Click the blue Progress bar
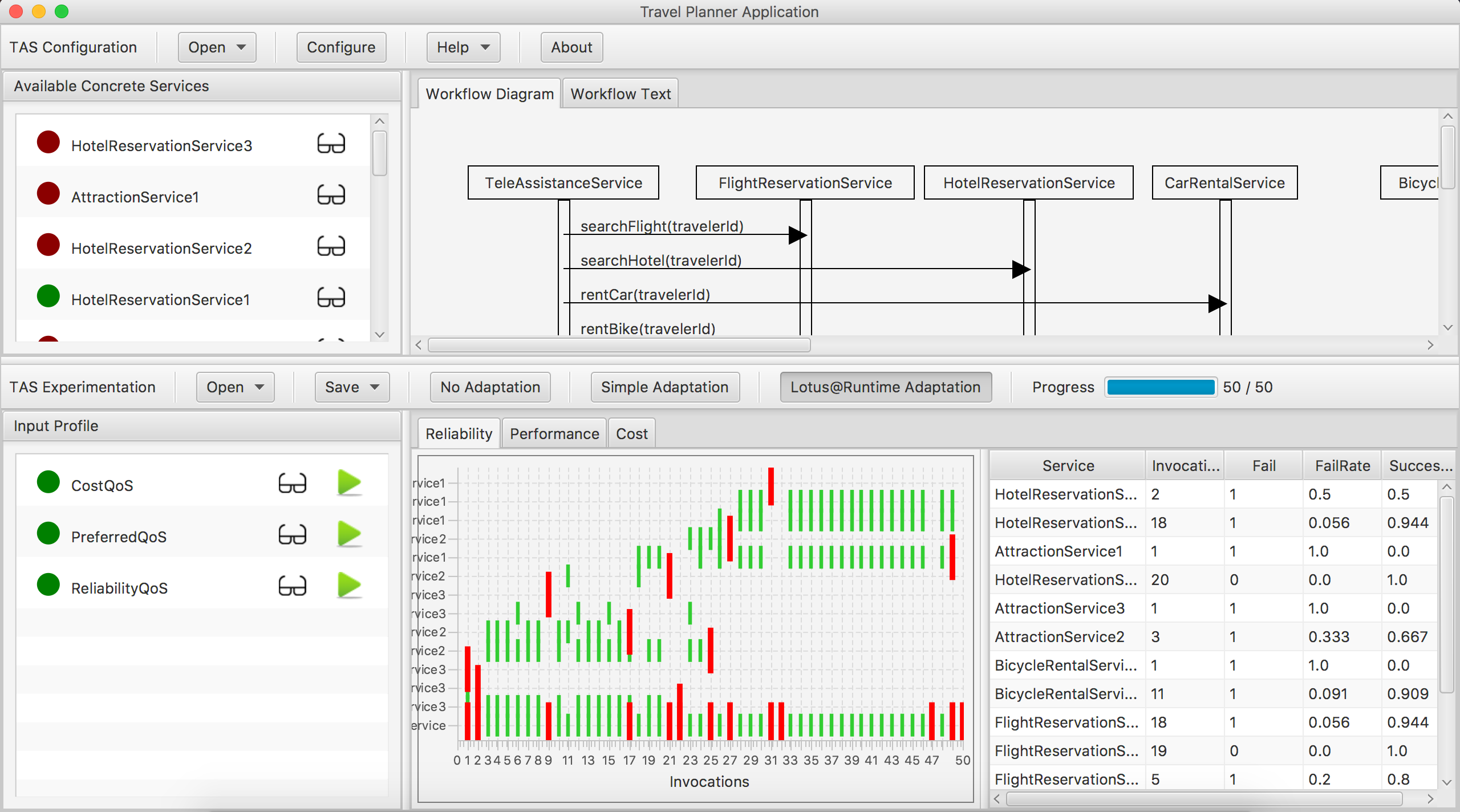The height and width of the screenshot is (812, 1460). pyautogui.click(x=1160, y=387)
